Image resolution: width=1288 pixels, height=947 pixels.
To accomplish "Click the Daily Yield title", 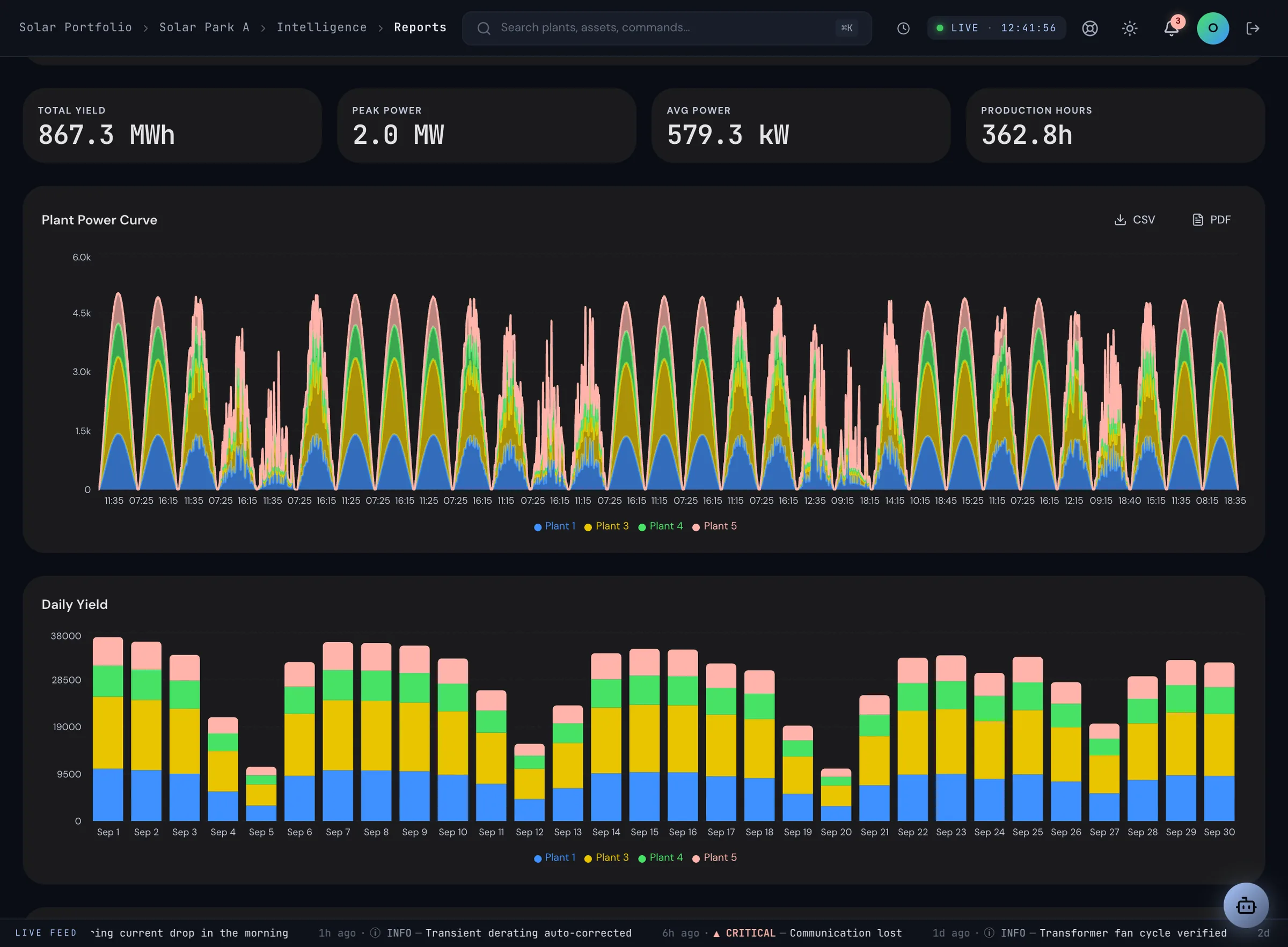I will pos(75,605).
